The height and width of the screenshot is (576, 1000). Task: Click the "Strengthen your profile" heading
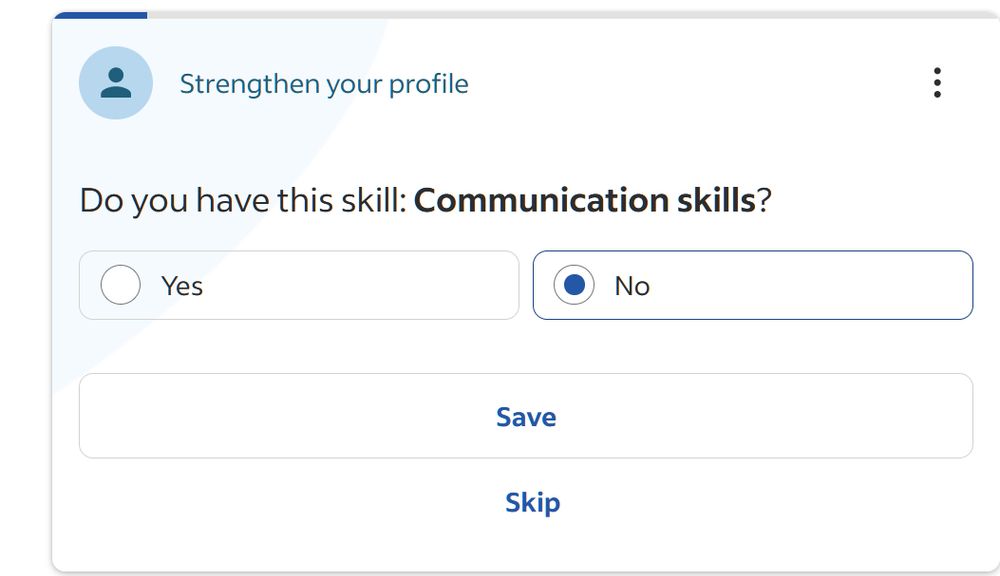tap(324, 84)
